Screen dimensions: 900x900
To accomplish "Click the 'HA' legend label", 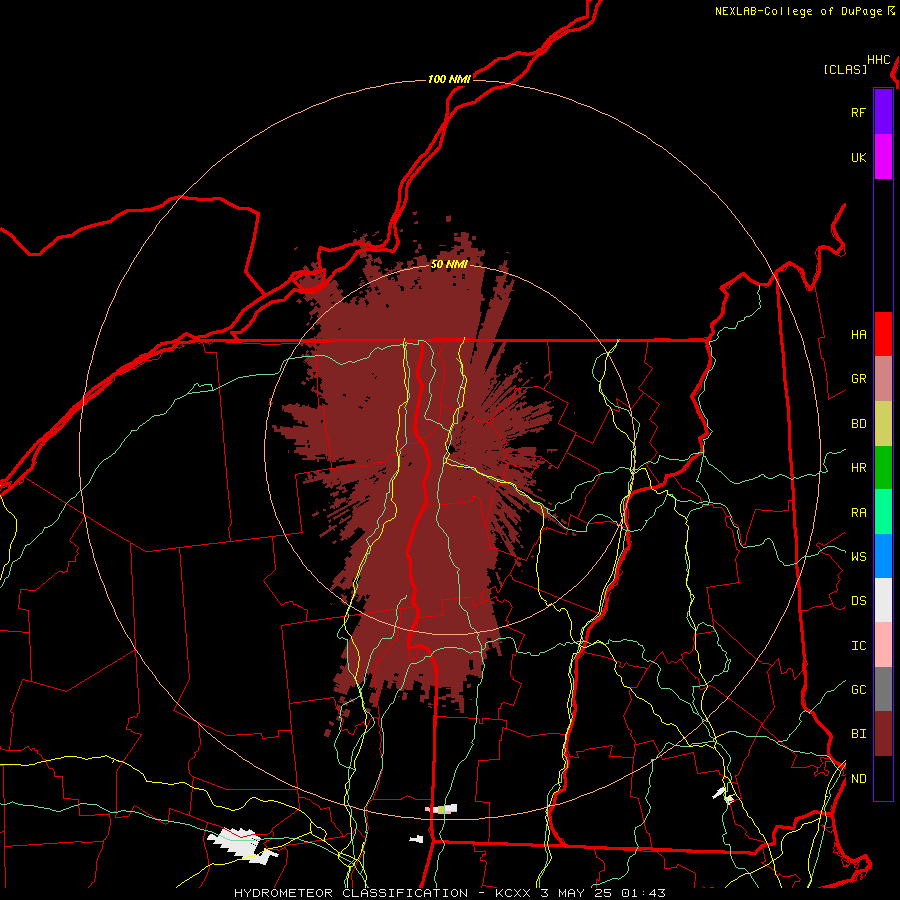I will pyautogui.click(x=858, y=335).
